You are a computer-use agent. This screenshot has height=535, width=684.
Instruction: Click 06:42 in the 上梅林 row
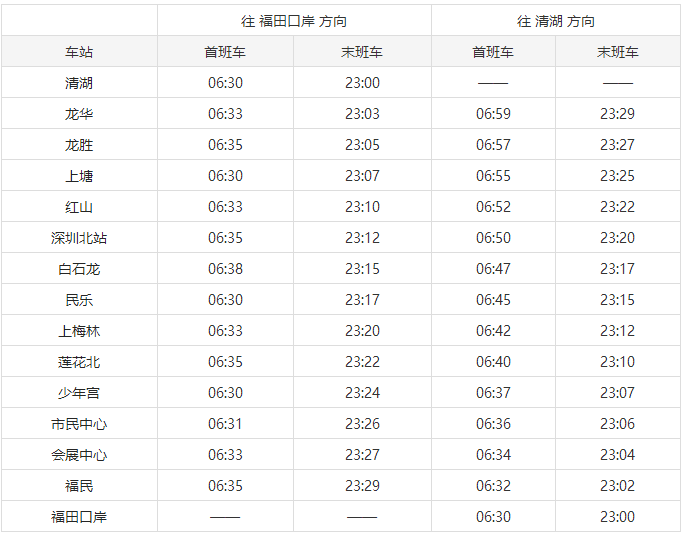pyautogui.click(x=493, y=331)
